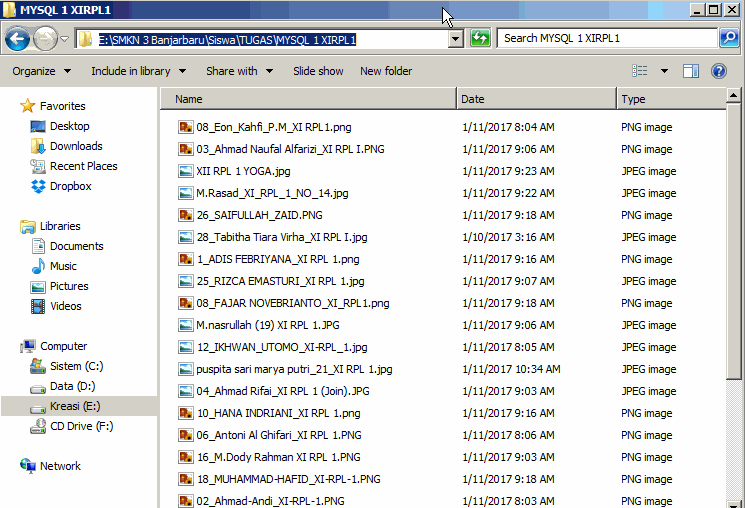Click the folder icon in the address bar

(x=86, y=39)
